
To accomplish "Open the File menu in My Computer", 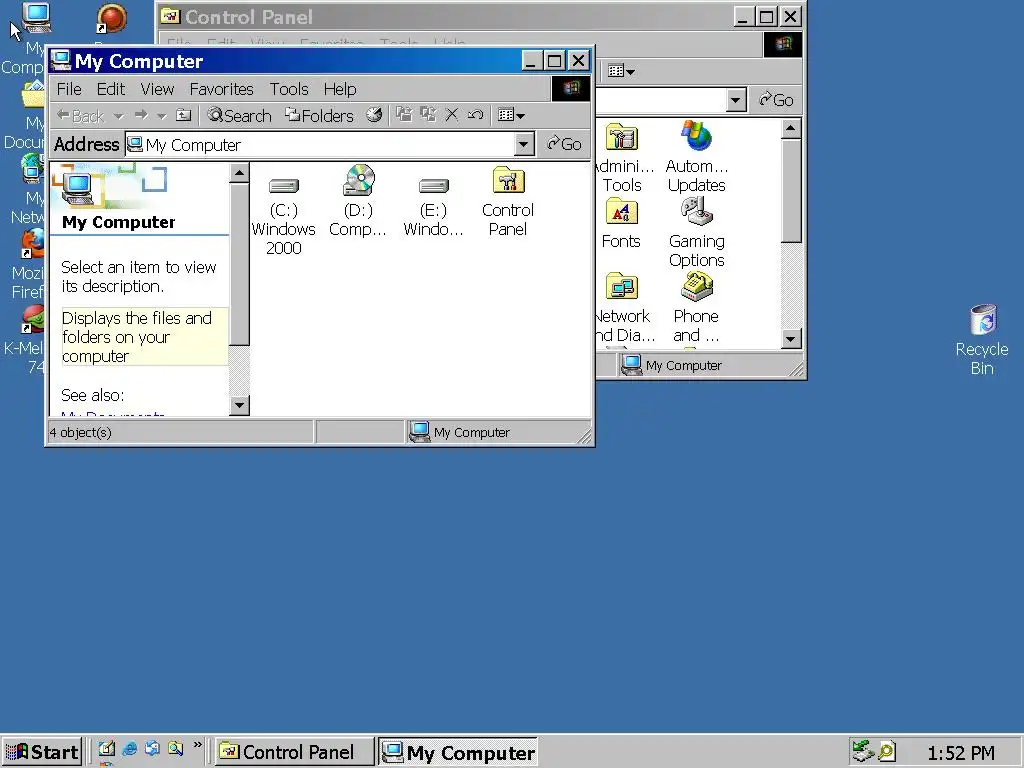I will coord(69,89).
